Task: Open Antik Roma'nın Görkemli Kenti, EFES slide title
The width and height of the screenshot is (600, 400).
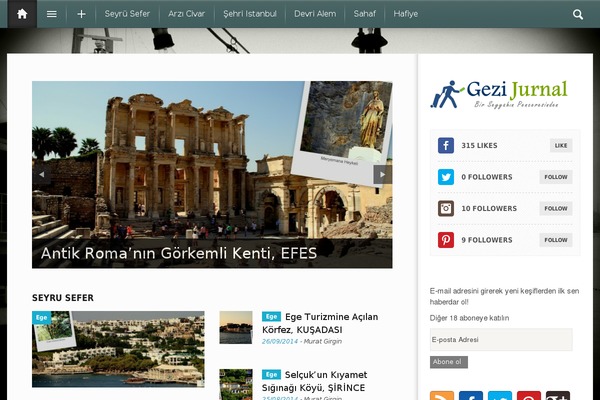Action: pyautogui.click(x=179, y=253)
